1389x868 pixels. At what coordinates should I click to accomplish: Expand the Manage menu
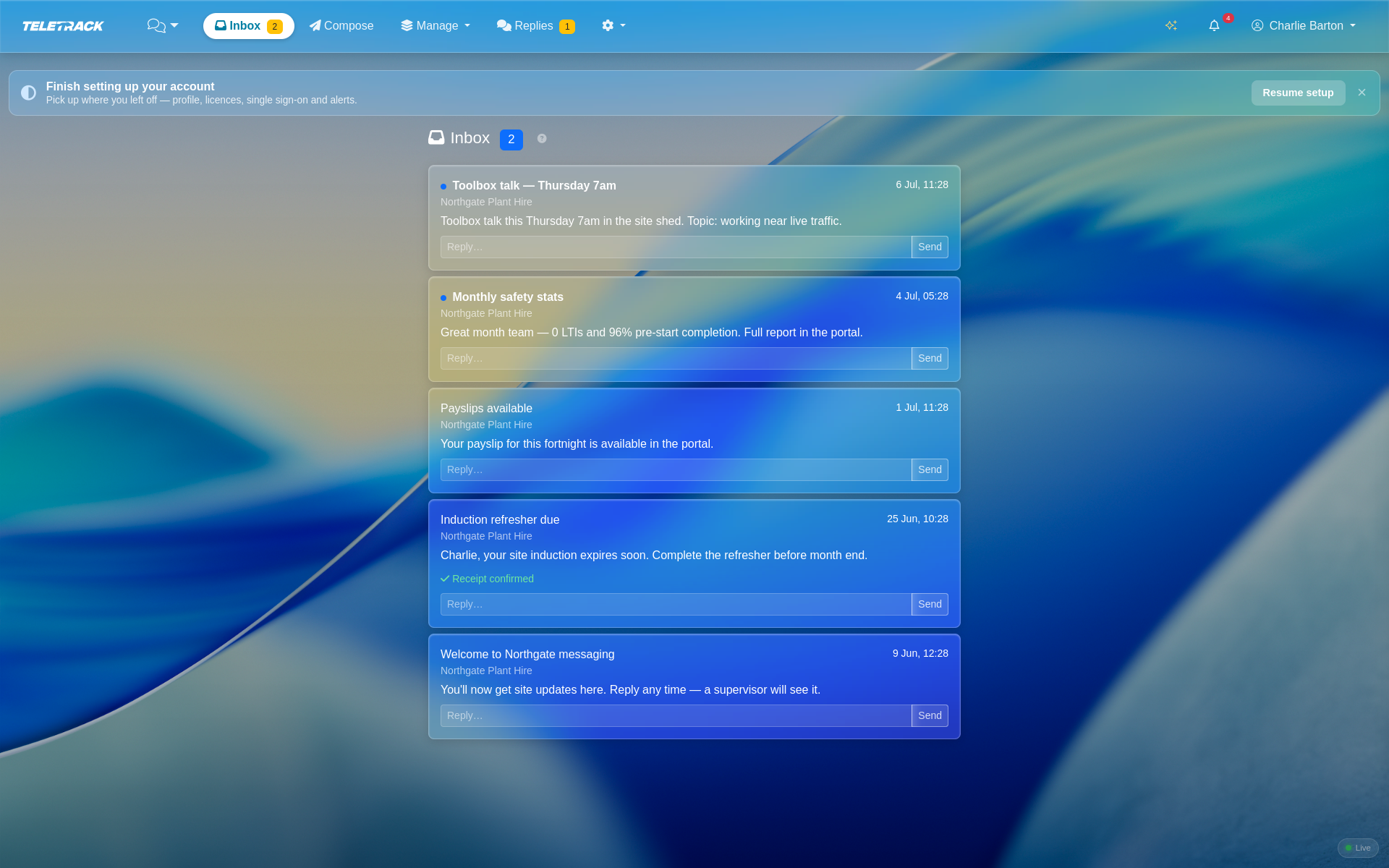pyautogui.click(x=436, y=26)
